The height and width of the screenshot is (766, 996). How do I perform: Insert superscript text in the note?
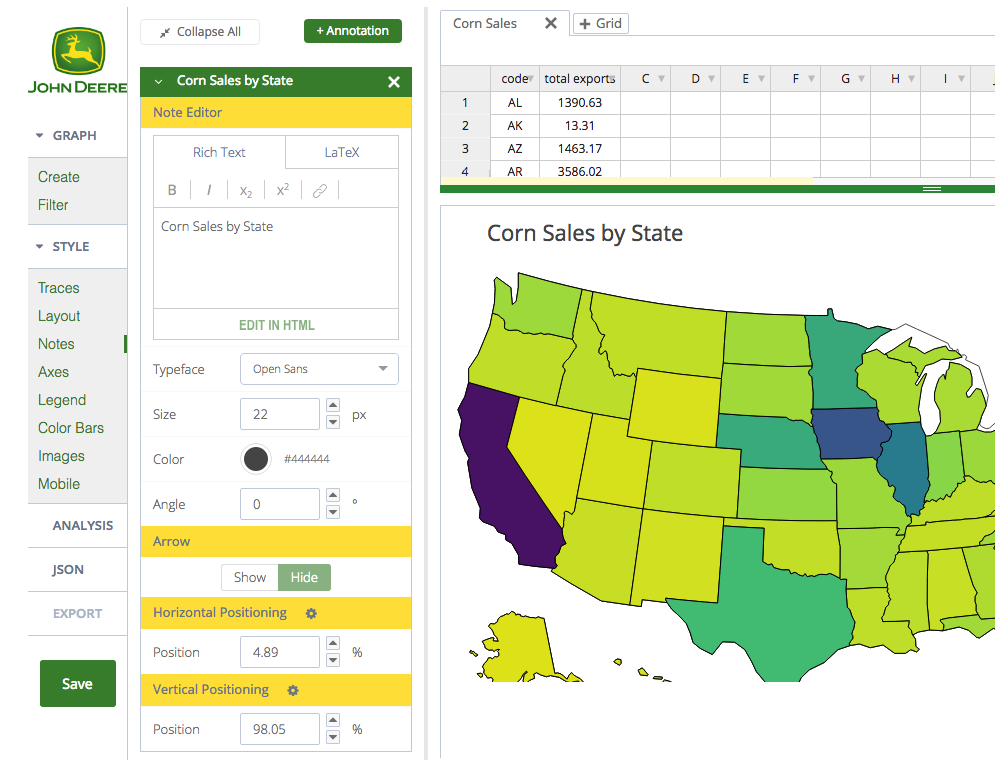282,189
